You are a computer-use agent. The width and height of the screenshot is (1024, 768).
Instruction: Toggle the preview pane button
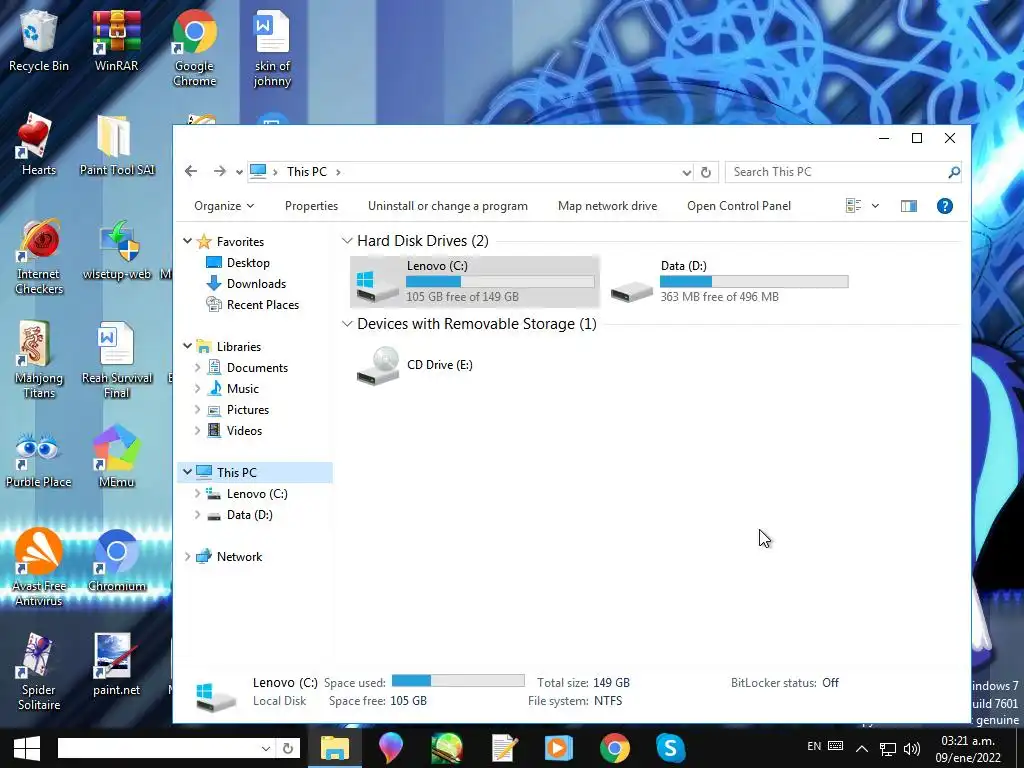908,206
